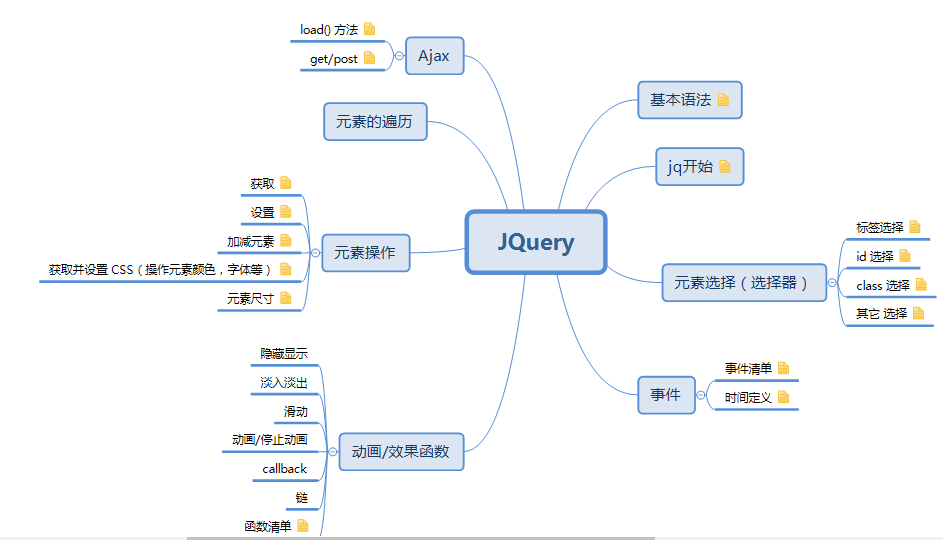Click the 链 subtopic text
The height and width of the screenshot is (540, 943).
301,497
